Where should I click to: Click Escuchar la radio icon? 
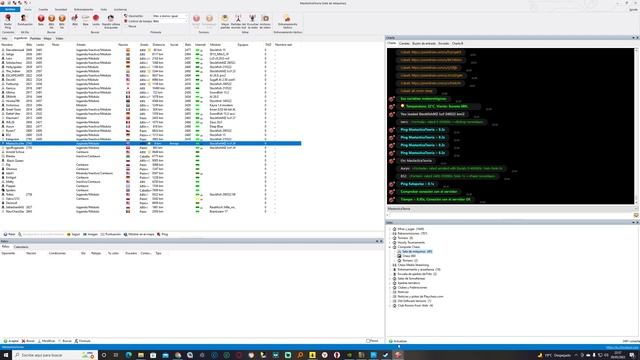point(252,21)
